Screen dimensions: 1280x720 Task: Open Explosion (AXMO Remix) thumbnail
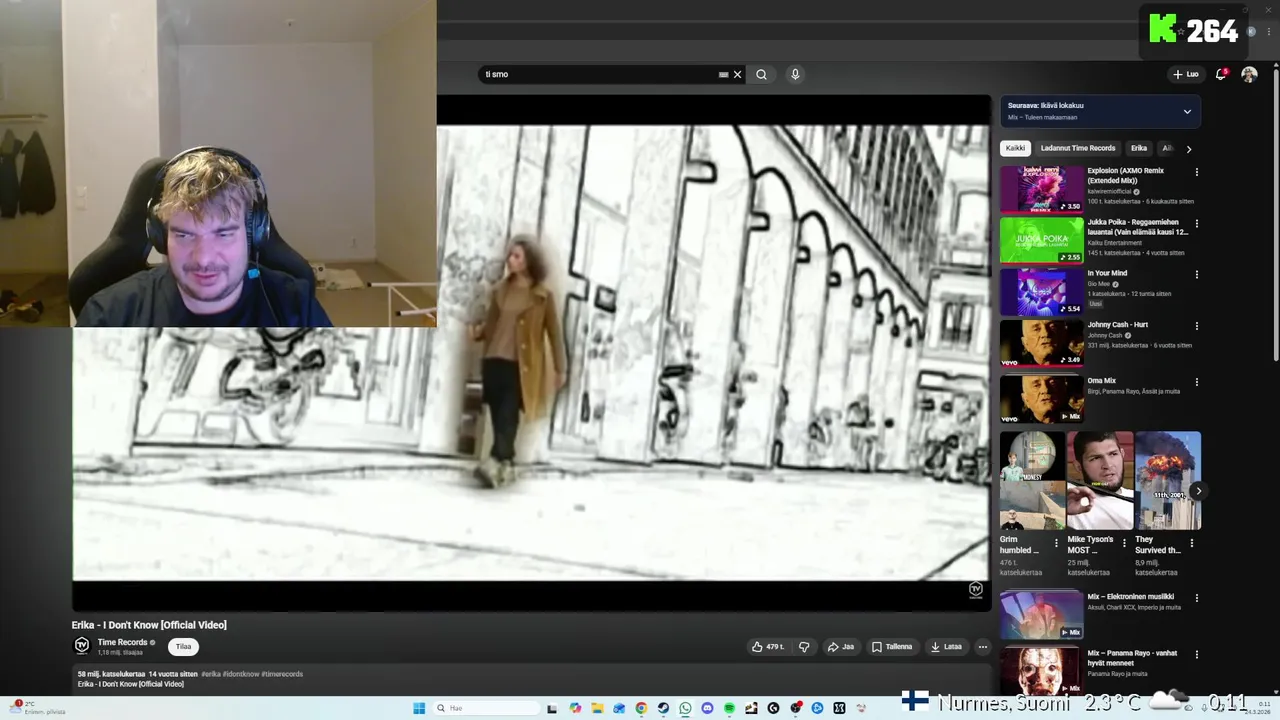click(x=1041, y=189)
